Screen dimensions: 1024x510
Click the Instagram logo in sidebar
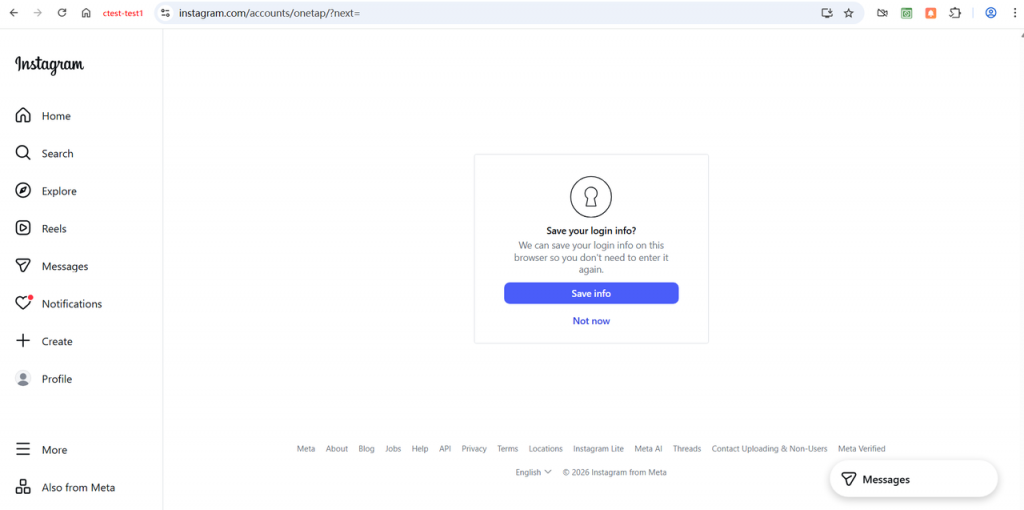coord(49,65)
